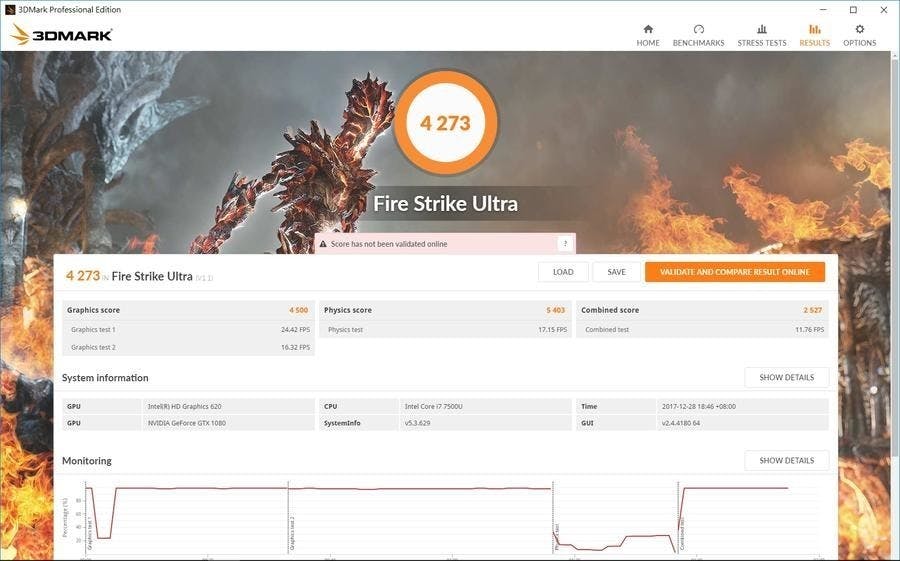Screen dimensions: 900x561
Task: Select the RESULTS tab
Action: click(814, 36)
